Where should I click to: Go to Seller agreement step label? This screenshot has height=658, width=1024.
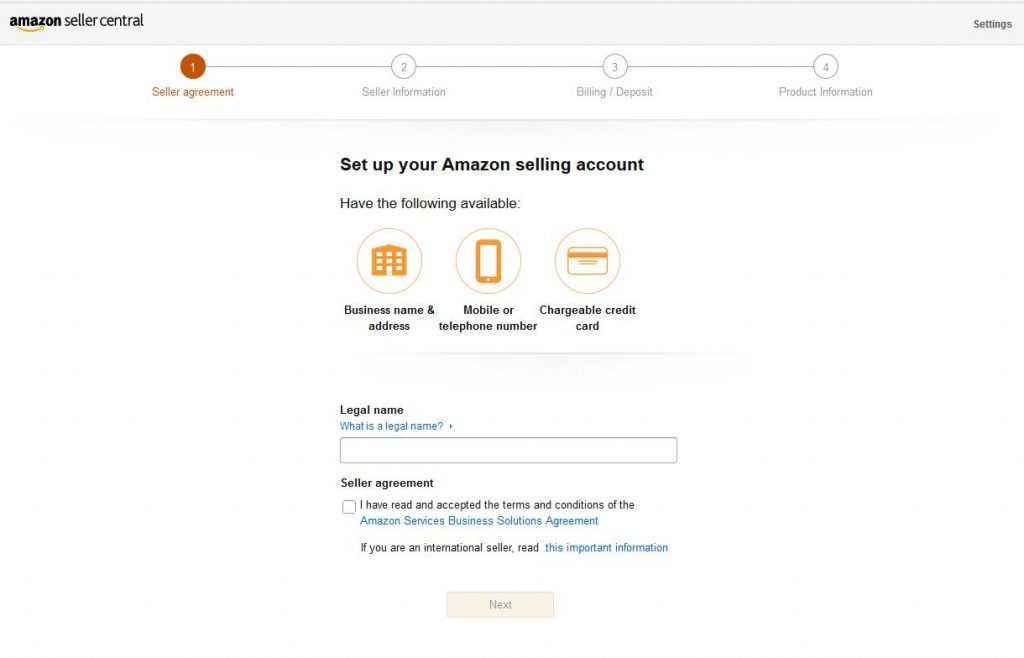[193, 92]
